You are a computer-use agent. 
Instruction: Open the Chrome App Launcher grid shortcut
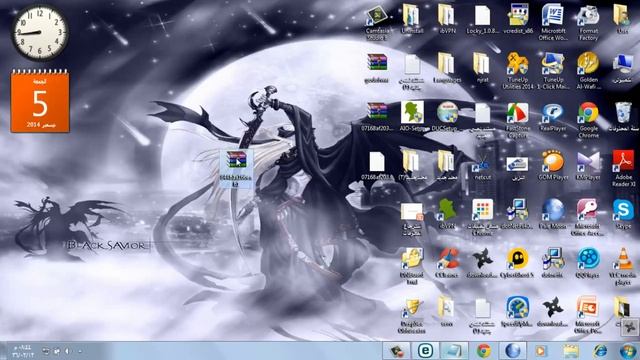[x=482, y=218]
